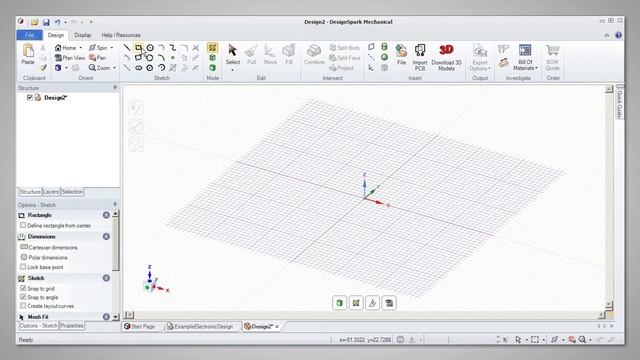Click the options panel vertical scrollbar
The height and width of the screenshot is (360, 640).
coord(116,244)
